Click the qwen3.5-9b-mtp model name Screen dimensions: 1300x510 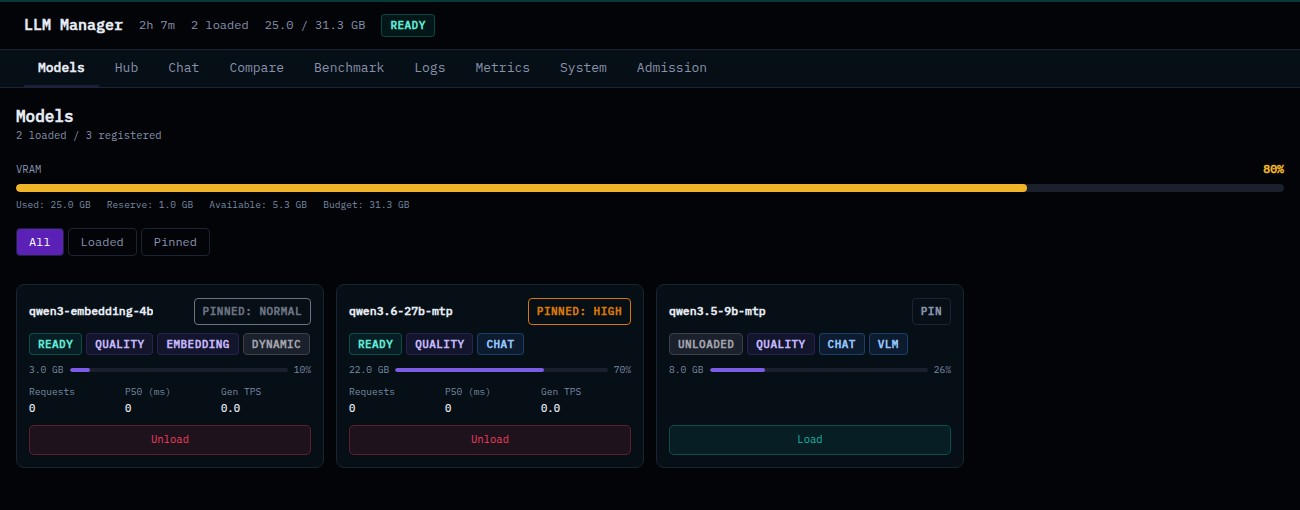(717, 311)
